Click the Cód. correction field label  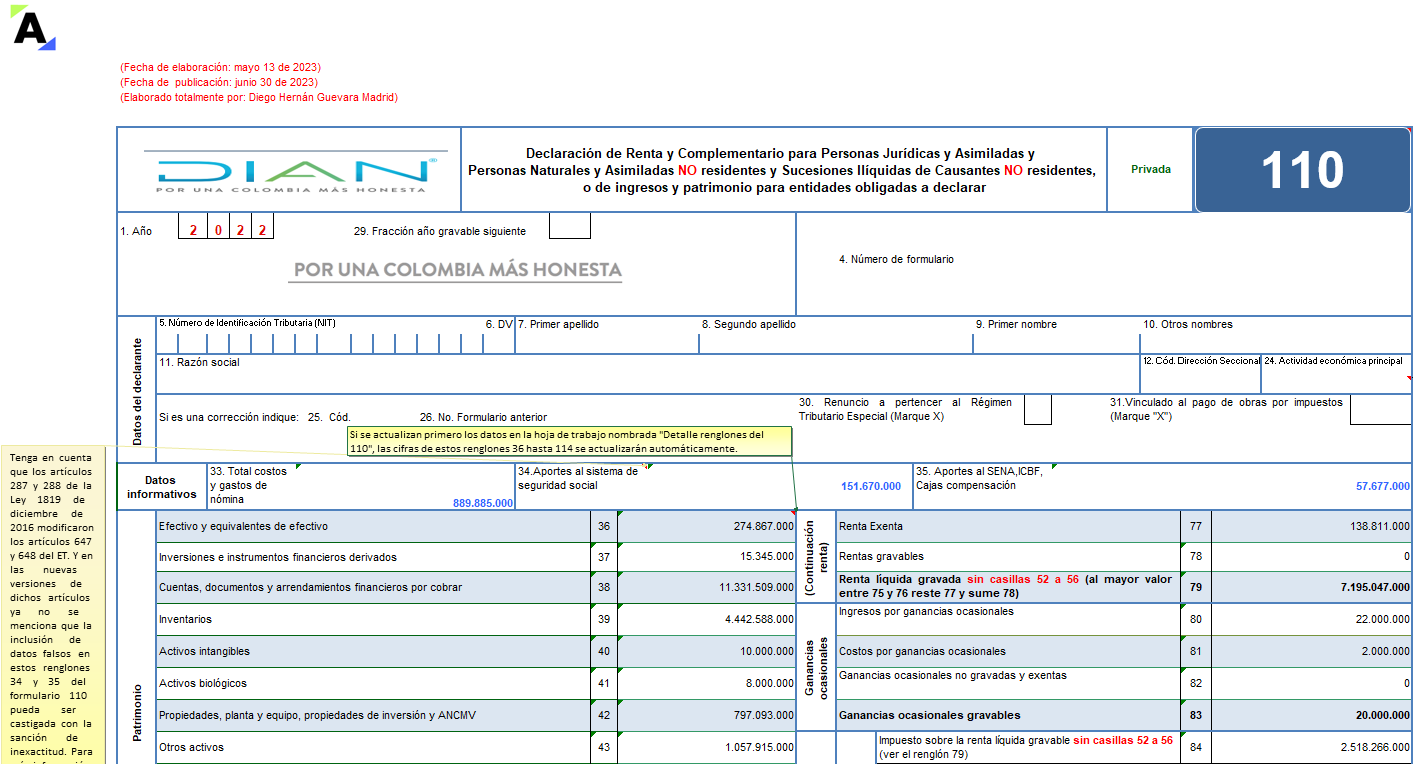[329, 417]
